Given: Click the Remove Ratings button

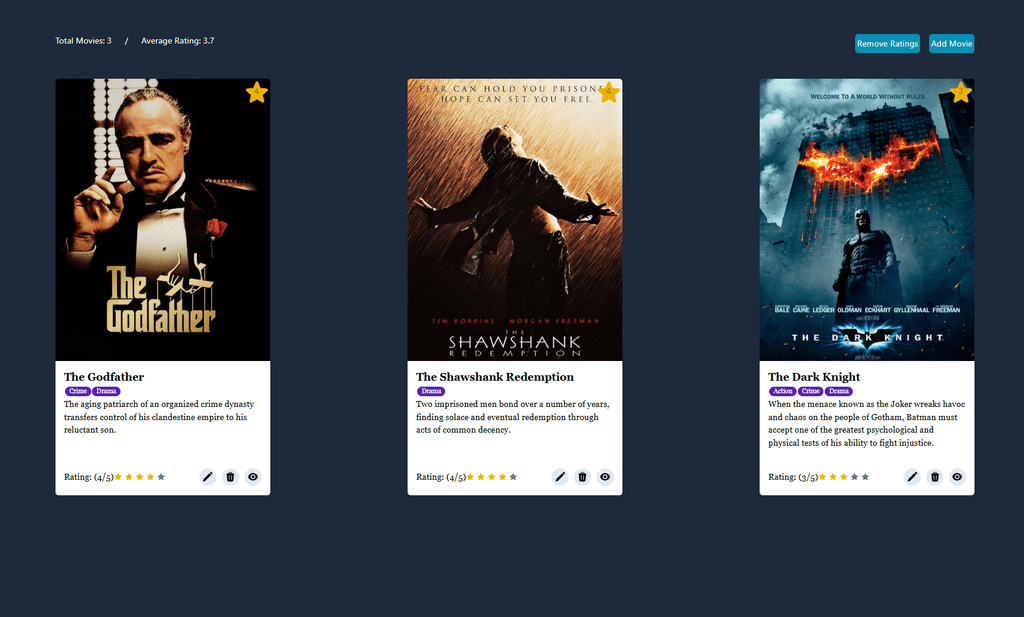Looking at the screenshot, I should point(888,44).
